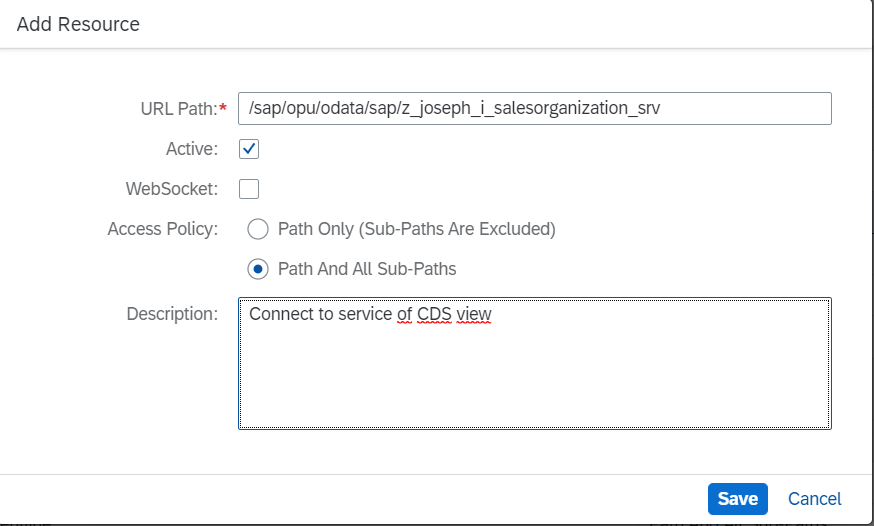Cancel the Add Resource dialog
Image resolution: width=874 pixels, height=526 pixels.
pos(814,498)
